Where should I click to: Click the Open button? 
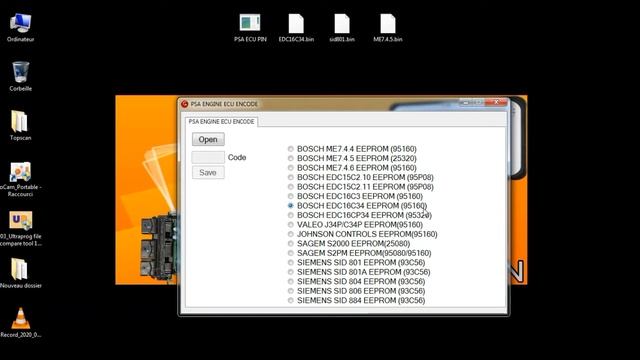pos(208,140)
